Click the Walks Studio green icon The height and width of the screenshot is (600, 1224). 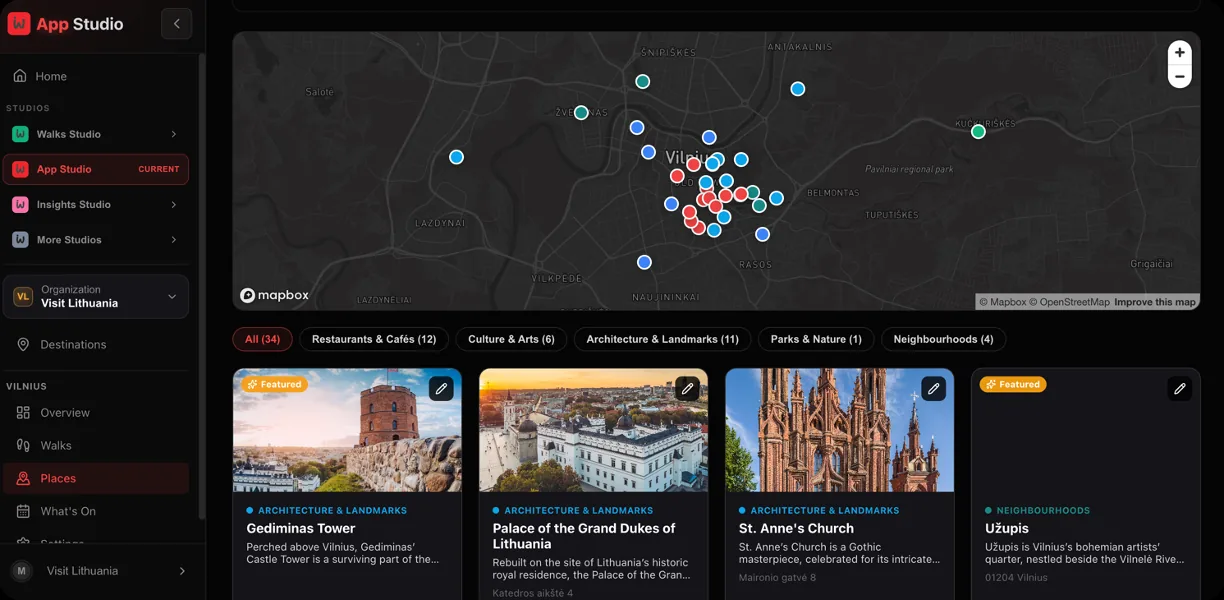click(x=20, y=134)
